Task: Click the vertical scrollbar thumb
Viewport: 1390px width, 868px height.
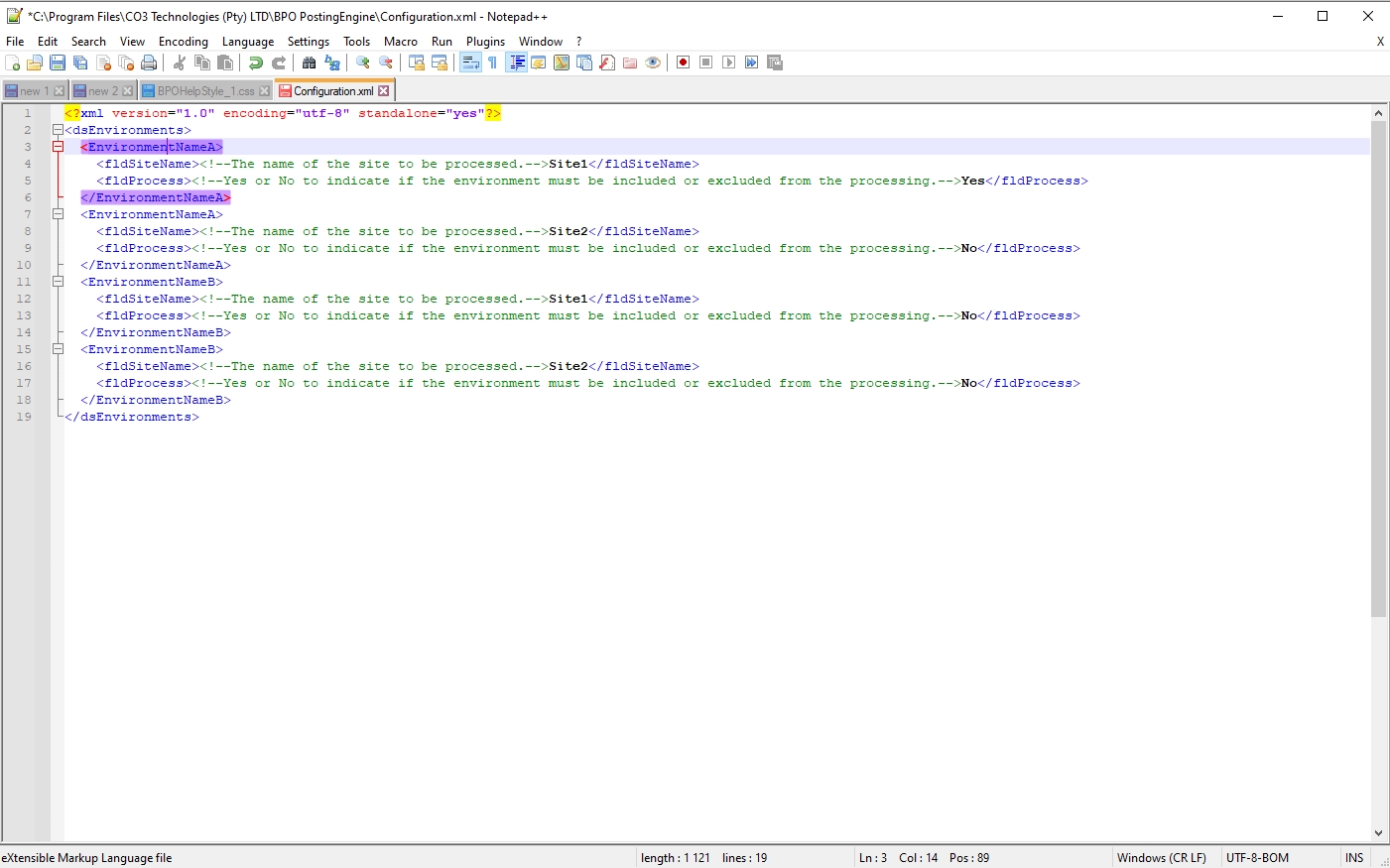Action: point(1378,367)
